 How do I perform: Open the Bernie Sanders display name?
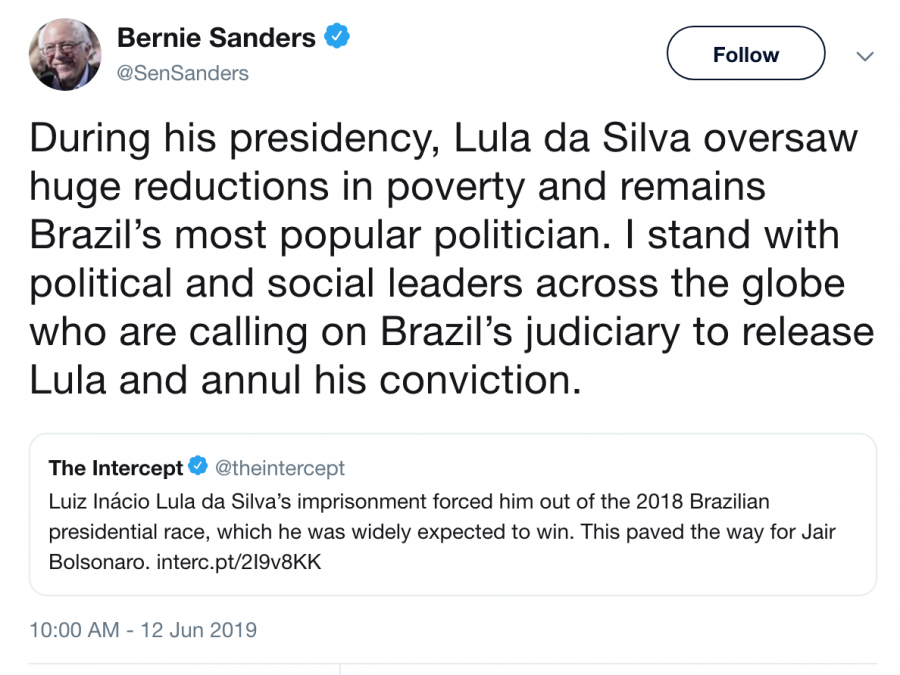point(216,39)
